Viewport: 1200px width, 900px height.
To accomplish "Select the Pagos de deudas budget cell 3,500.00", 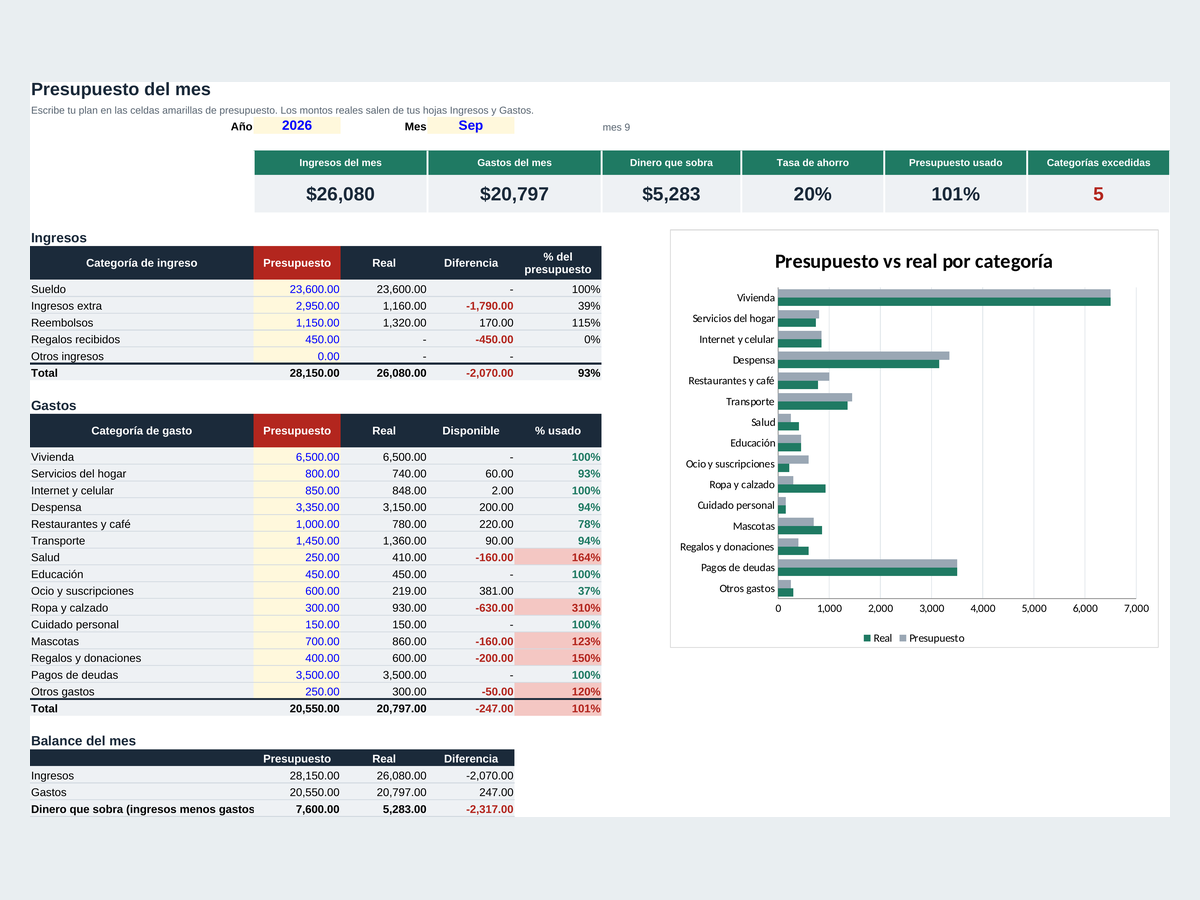I will 297,675.
